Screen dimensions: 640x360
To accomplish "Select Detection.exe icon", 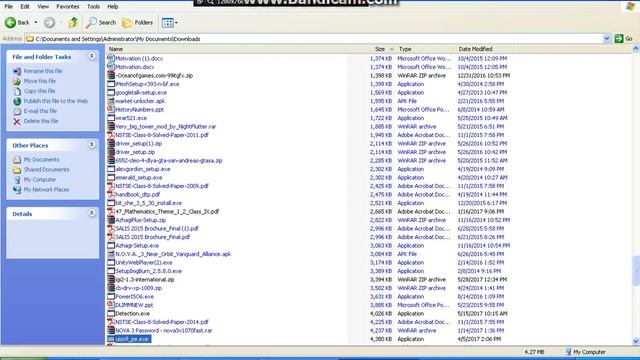I will point(111,313).
